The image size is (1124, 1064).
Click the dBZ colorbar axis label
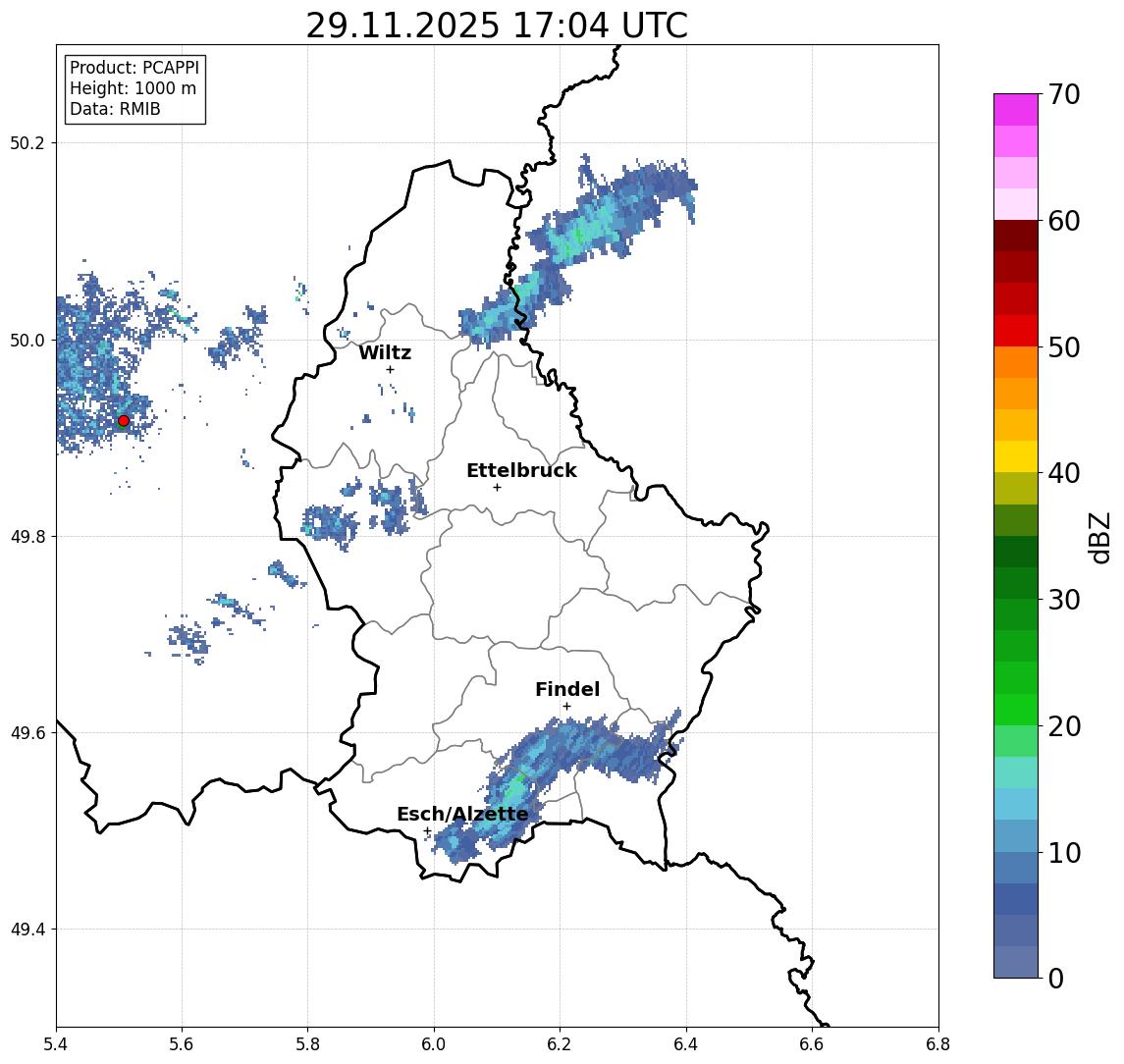pos(1098,537)
